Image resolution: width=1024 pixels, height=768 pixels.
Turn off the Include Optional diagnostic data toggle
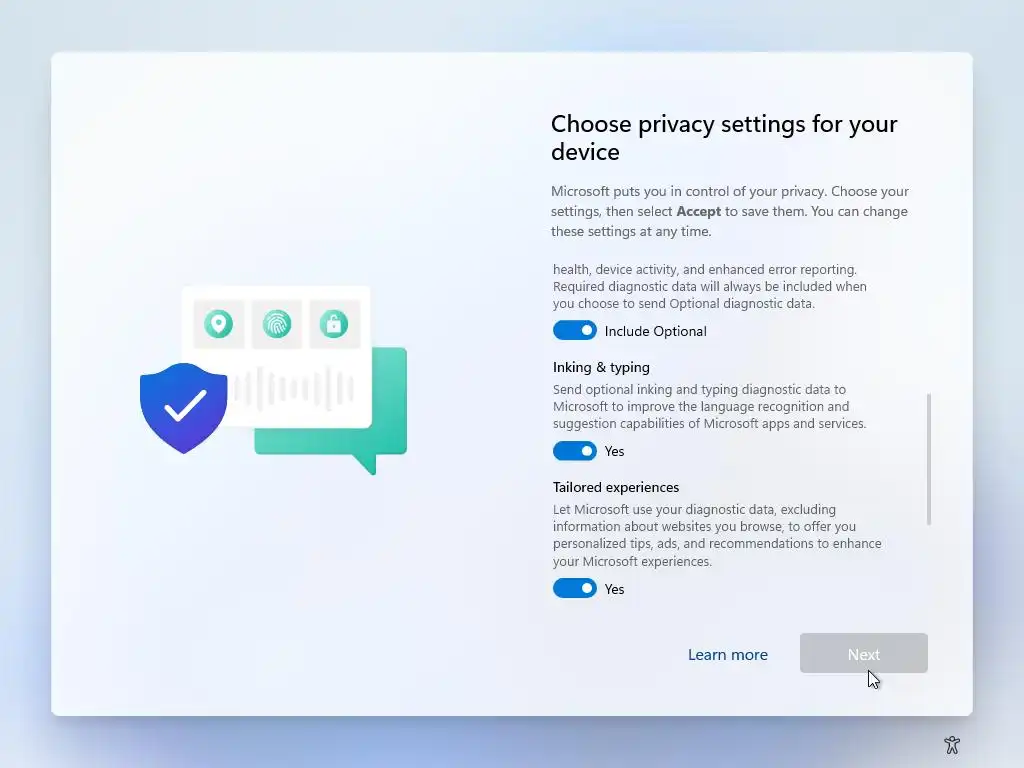pyautogui.click(x=575, y=330)
